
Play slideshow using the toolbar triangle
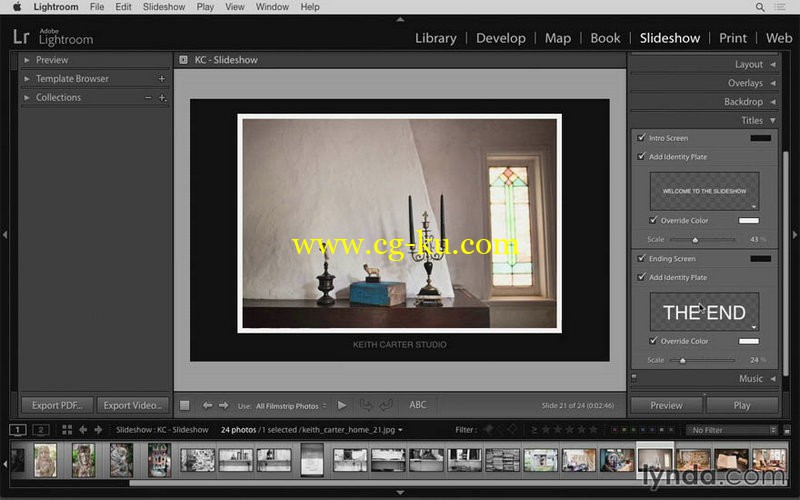342,405
